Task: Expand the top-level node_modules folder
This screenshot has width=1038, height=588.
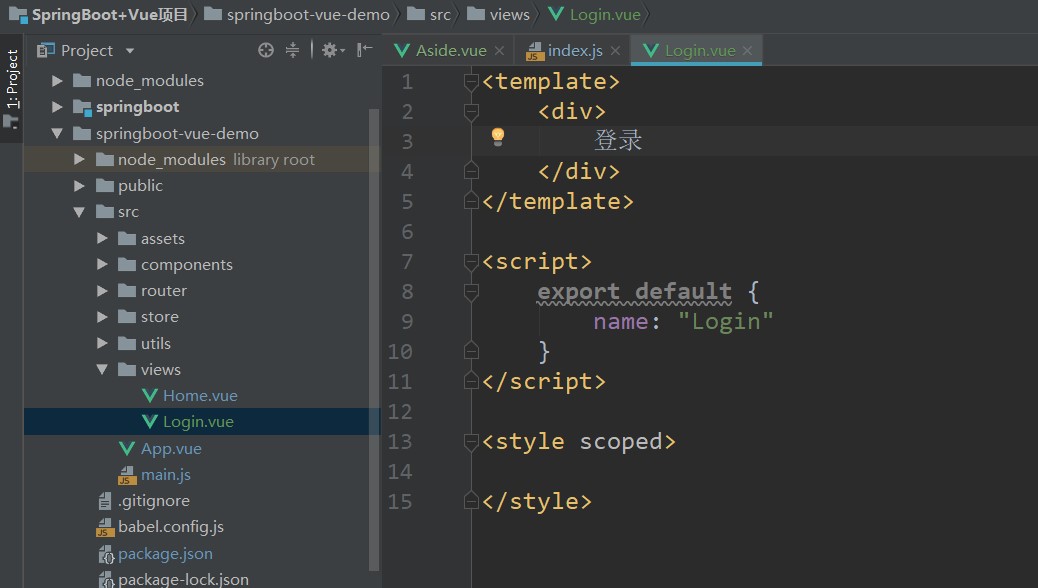Action: pos(58,81)
